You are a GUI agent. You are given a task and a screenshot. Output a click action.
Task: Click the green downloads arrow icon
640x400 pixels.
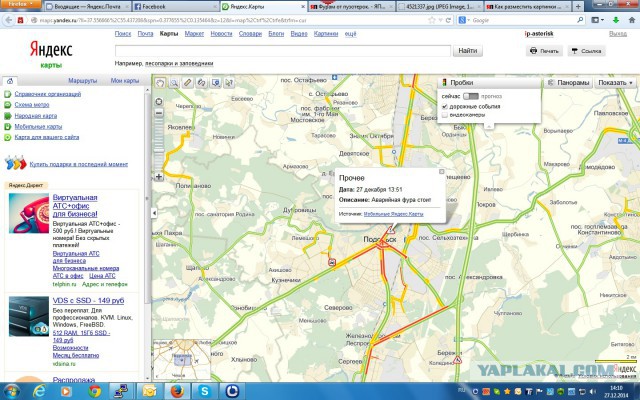(x=616, y=20)
